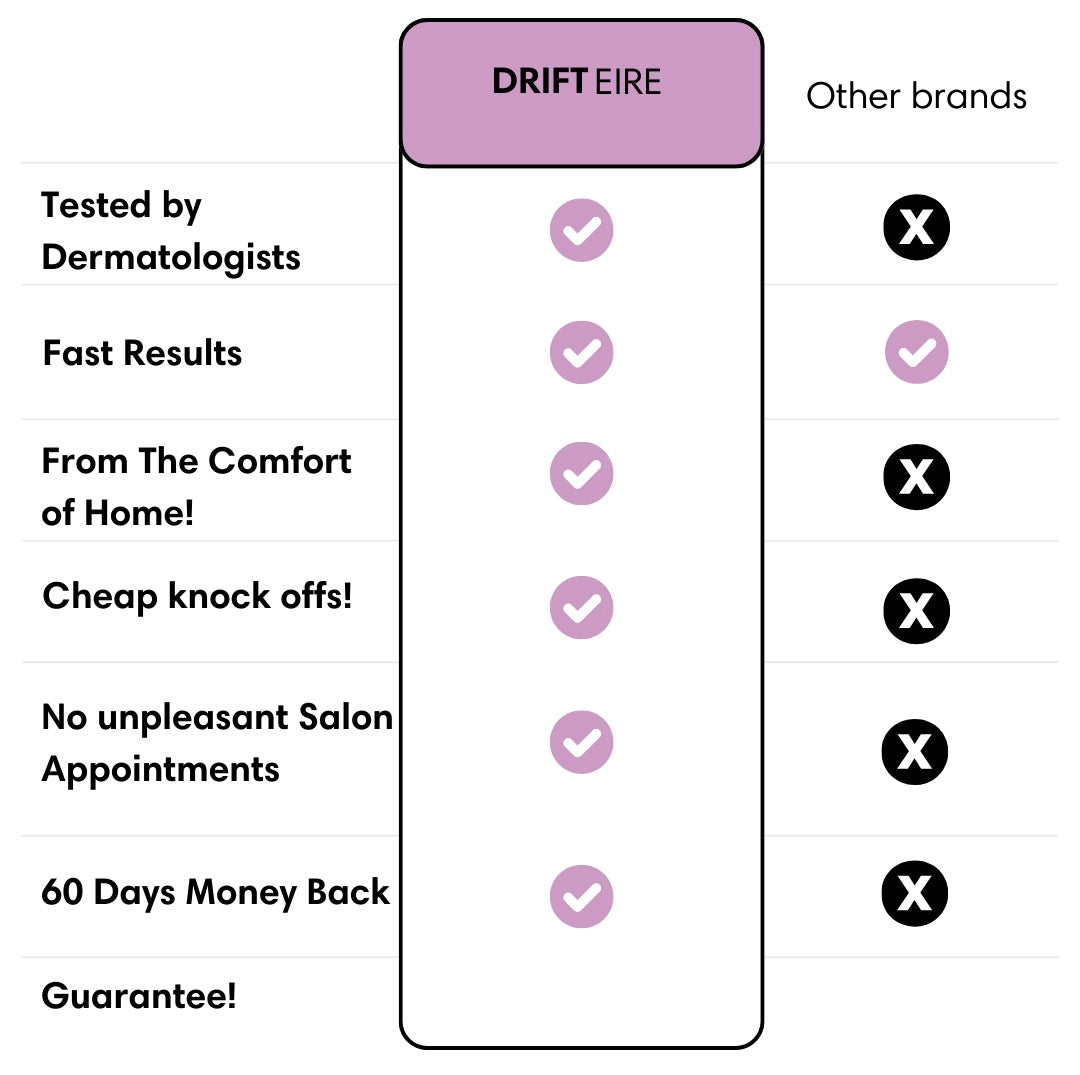The height and width of the screenshot is (1075, 1080).
Task: Click the DRIFT EIRE checkmark for 60 Days Money Back
Action: pyautogui.click(x=581, y=896)
